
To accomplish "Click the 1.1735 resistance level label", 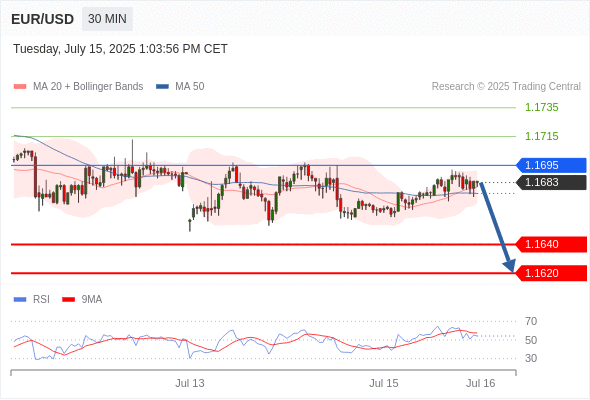I will (x=541, y=107).
